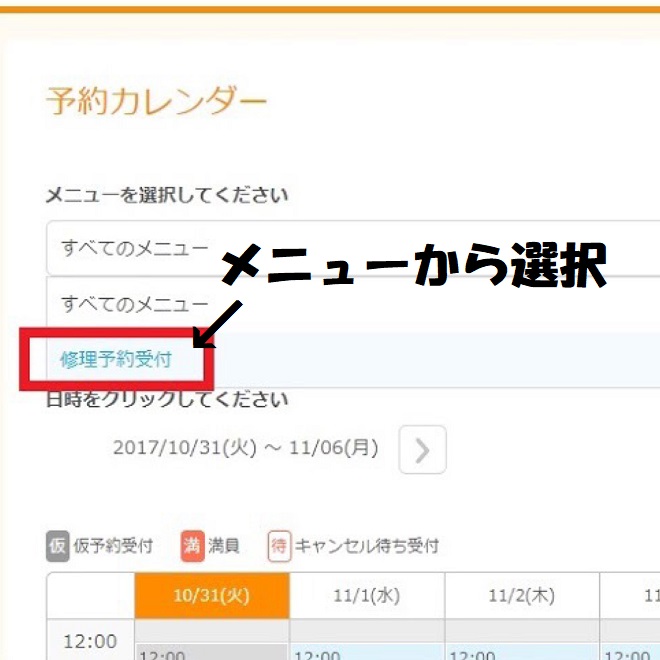Select the 11/2(木) column header
Viewport: 660px width, 660px height.
click(x=522, y=595)
